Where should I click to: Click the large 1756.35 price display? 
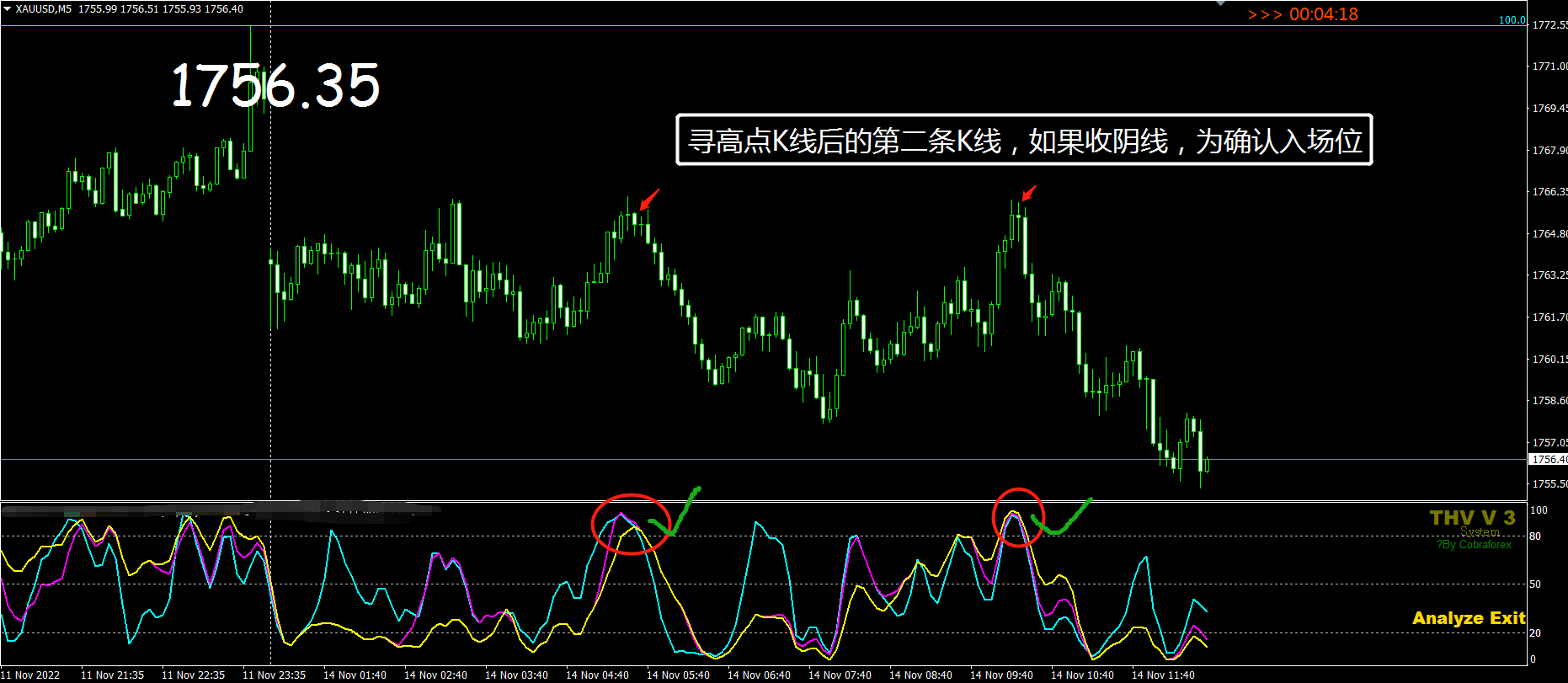coord(275,85)
